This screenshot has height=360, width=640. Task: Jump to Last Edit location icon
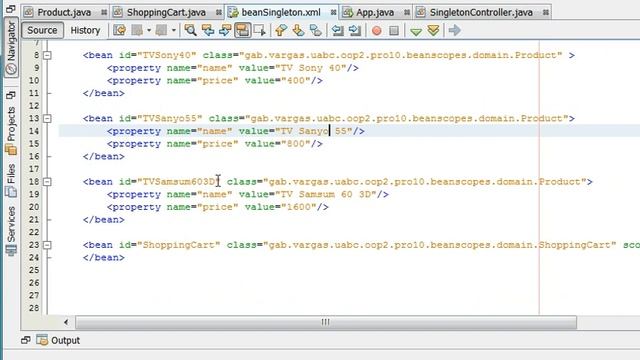pos(120,30)
